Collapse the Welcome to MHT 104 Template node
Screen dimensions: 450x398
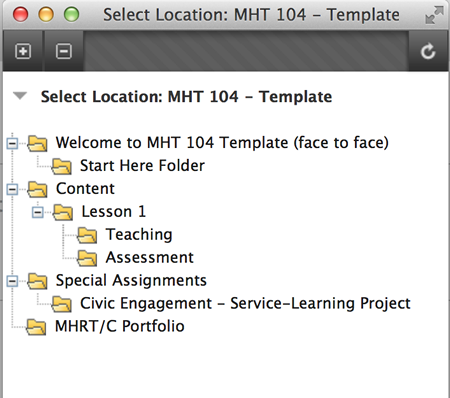pyautogui.click(x=12, y=144)
